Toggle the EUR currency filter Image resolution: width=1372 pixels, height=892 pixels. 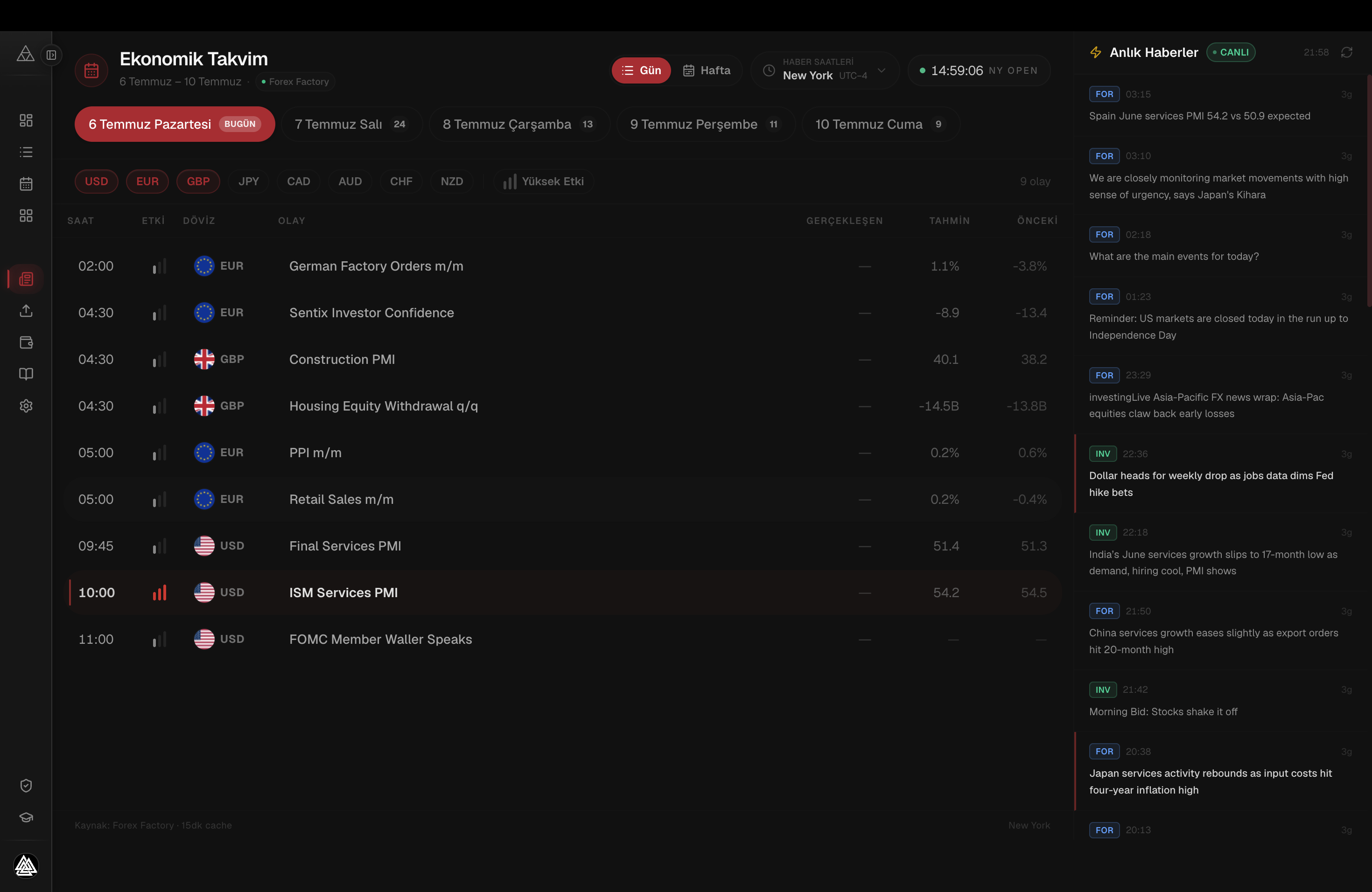click(147, 181)
